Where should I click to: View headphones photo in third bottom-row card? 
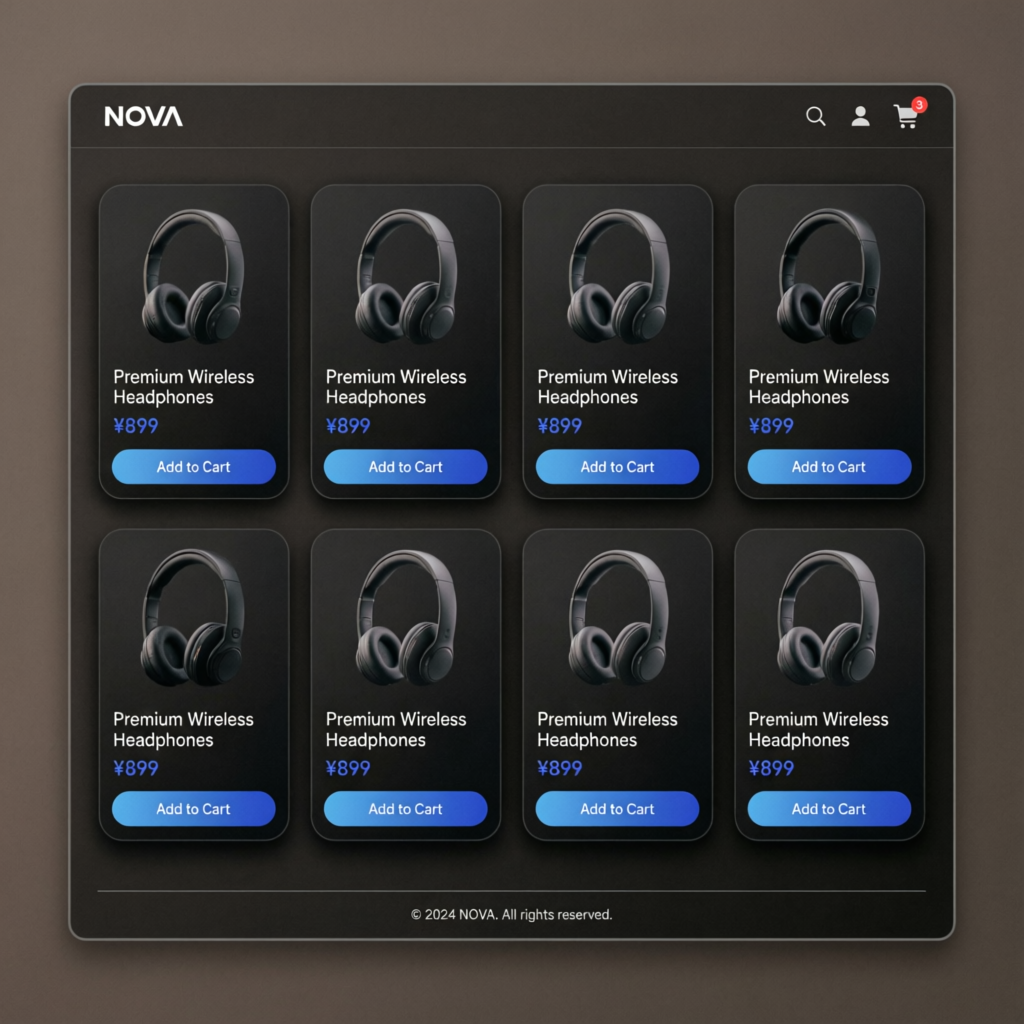tap(617, 619)
